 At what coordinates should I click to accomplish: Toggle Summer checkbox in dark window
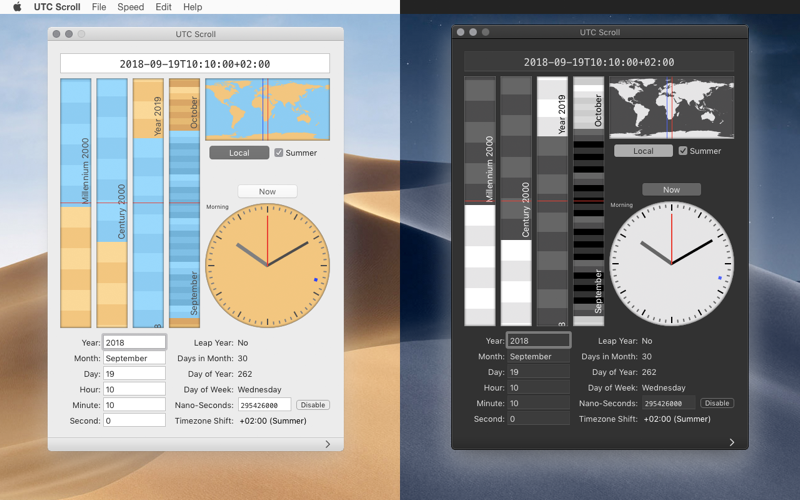click(683, 151)
